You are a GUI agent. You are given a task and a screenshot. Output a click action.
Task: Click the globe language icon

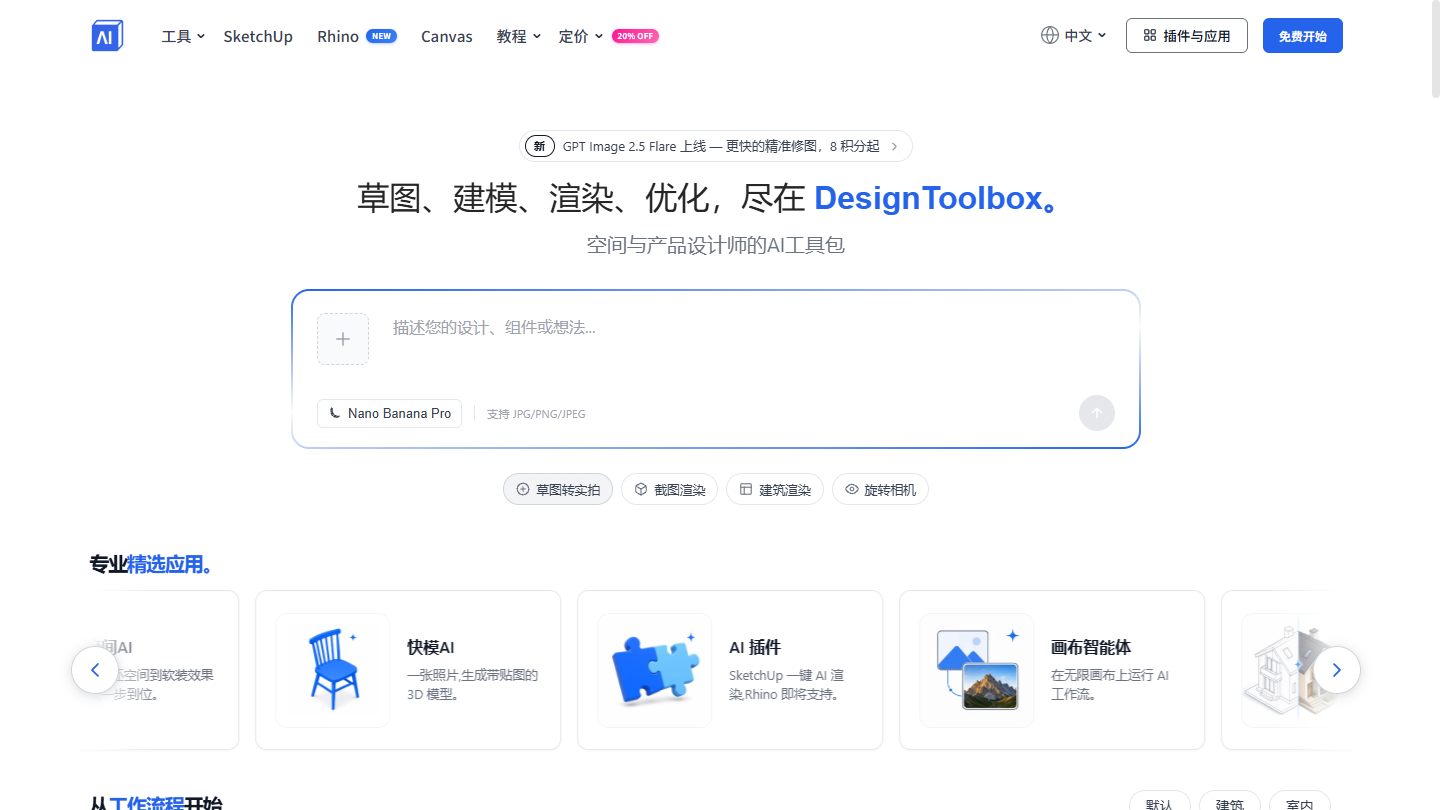1049,35
